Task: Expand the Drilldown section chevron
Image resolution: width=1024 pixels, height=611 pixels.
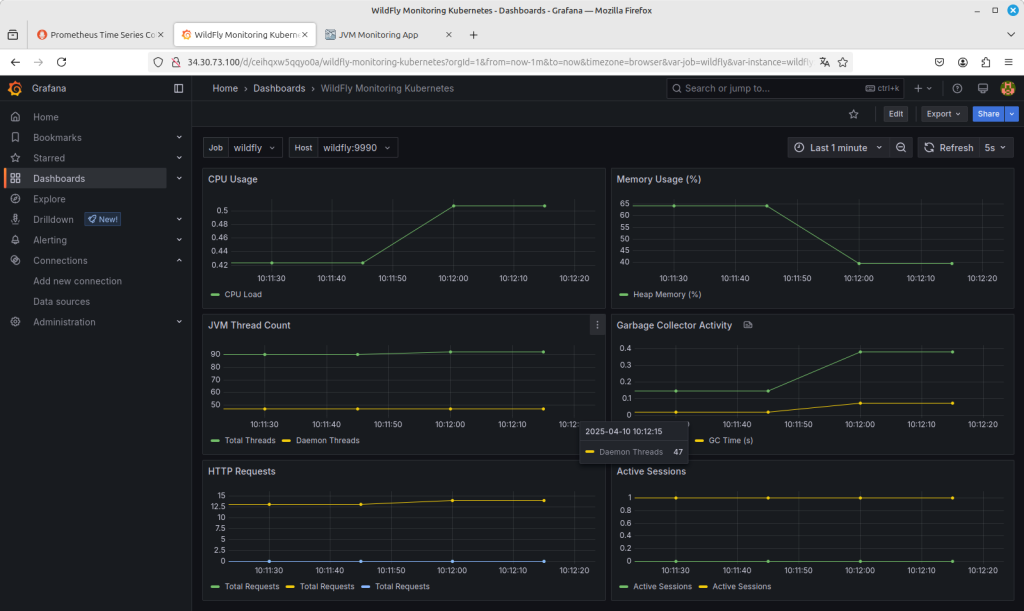Action: click(x=179, y=219)
